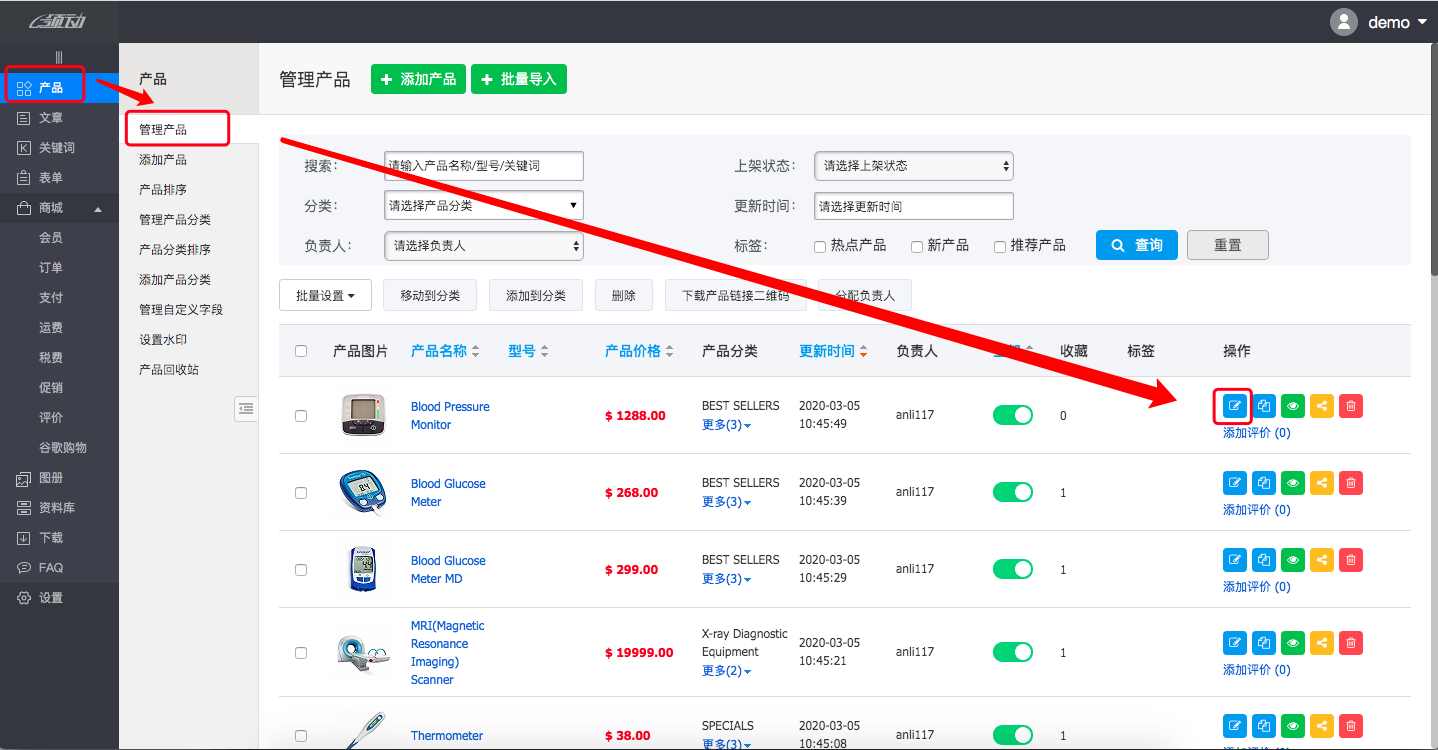Image resolution: width=1438 pixels, height=750 pixels.
Task: Open 添加评价 (0) for Blood Glucose Meter
Action: [x=1256, y=509]
